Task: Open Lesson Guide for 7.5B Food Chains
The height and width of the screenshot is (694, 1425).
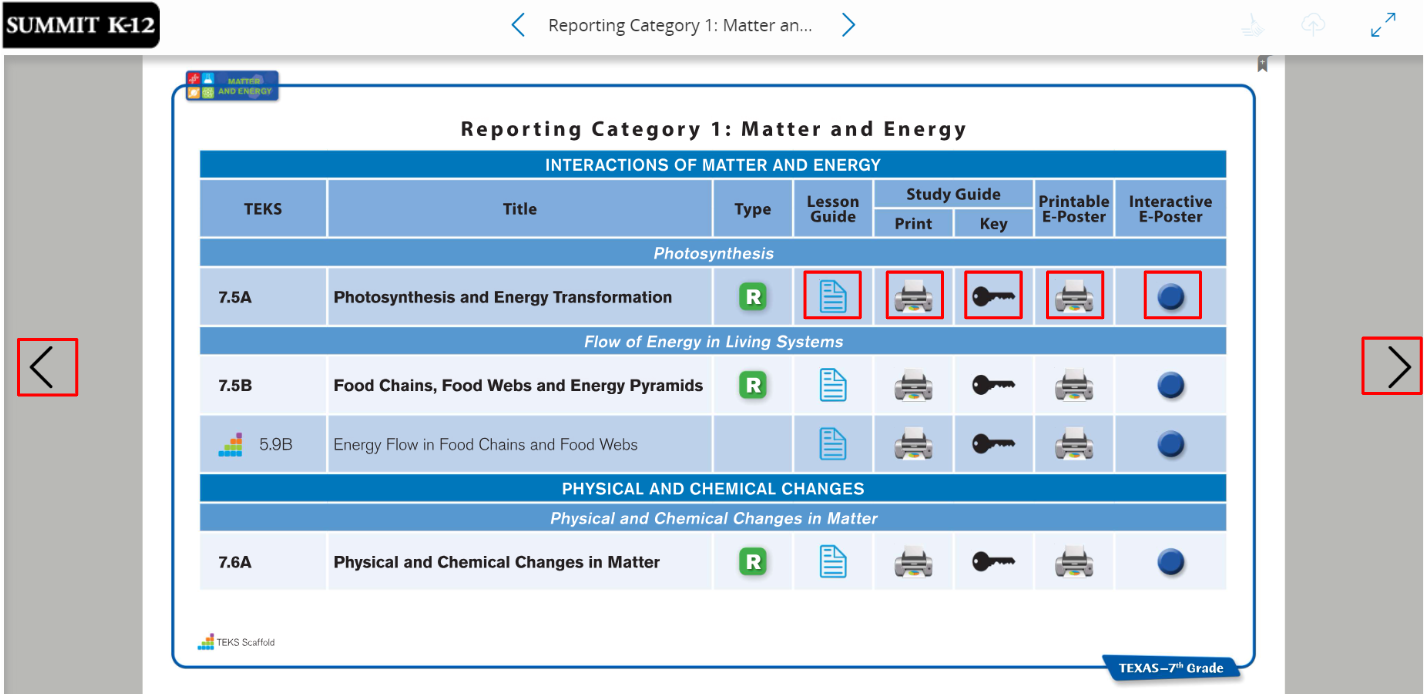Action: [832, 385]
